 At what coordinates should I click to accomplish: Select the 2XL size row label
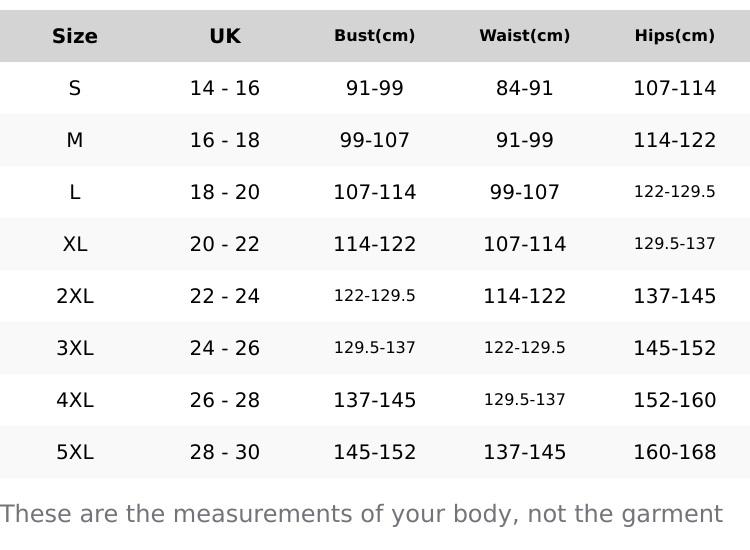pyautogui.click(x=75, y=296)
